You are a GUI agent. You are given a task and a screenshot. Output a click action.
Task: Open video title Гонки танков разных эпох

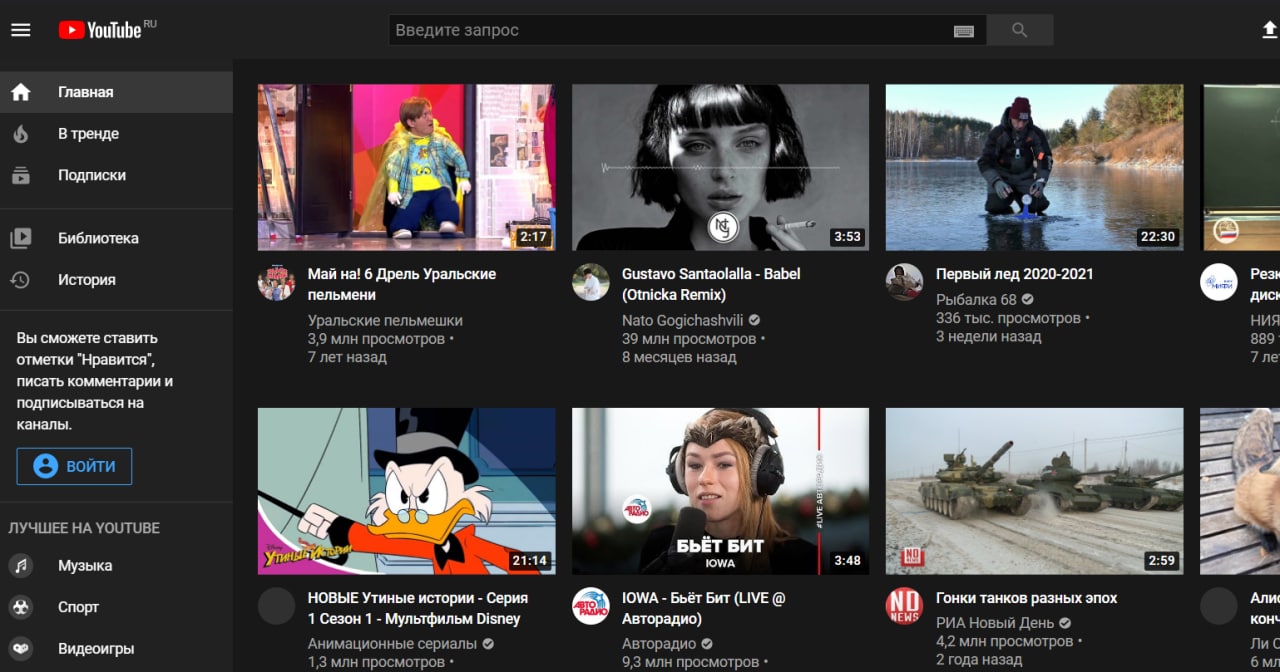[x=1027, y=598]
